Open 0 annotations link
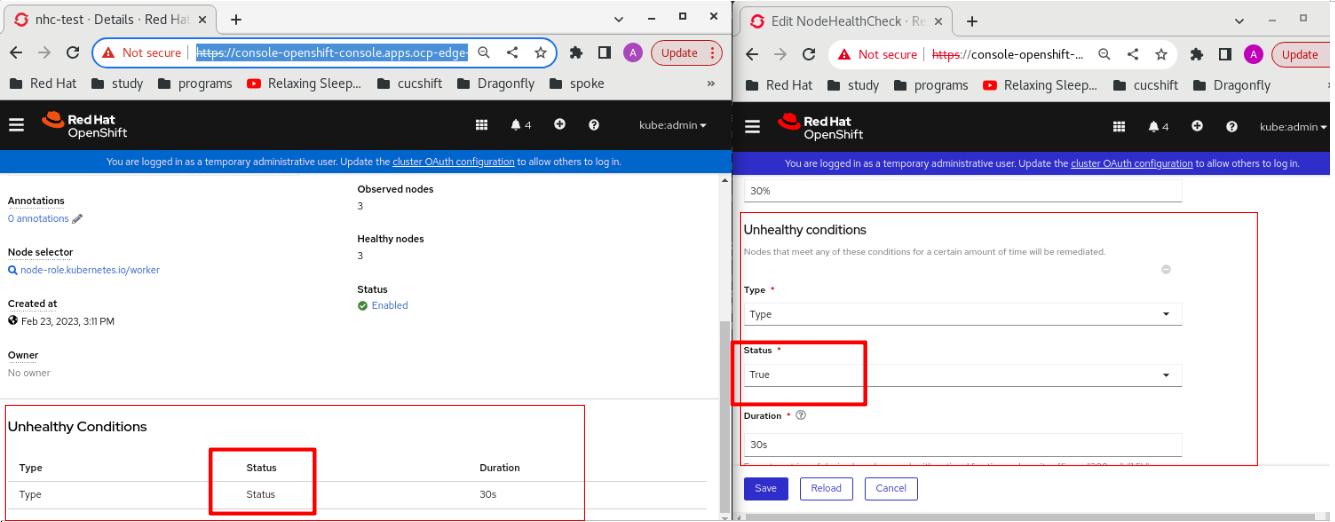Screen dimensions: 1335x522 (x=38, y=218)
